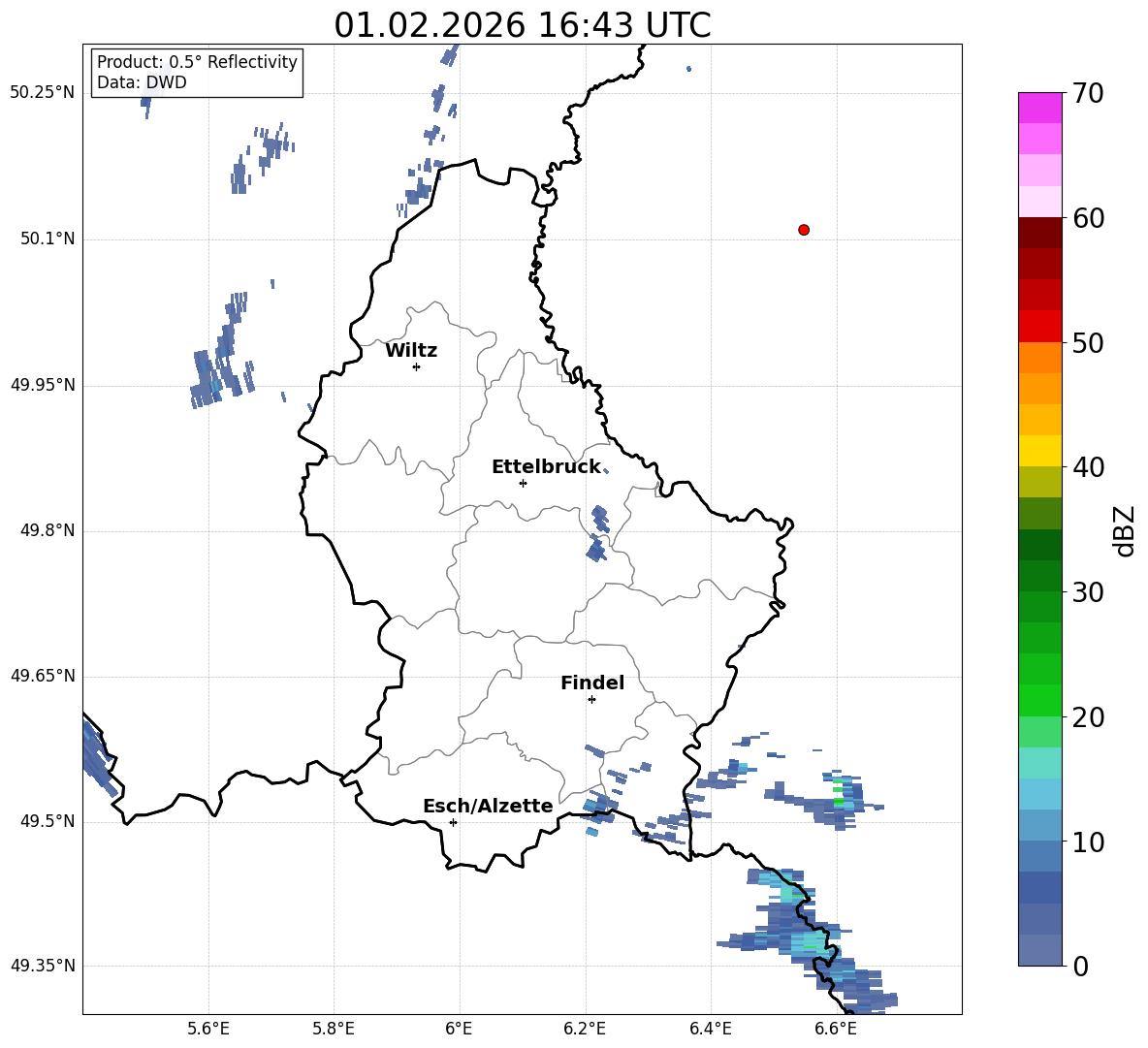Click the 49.8°N latitude label
The height and width of the screenshot is (1048, 1148).
click(48, 530)
